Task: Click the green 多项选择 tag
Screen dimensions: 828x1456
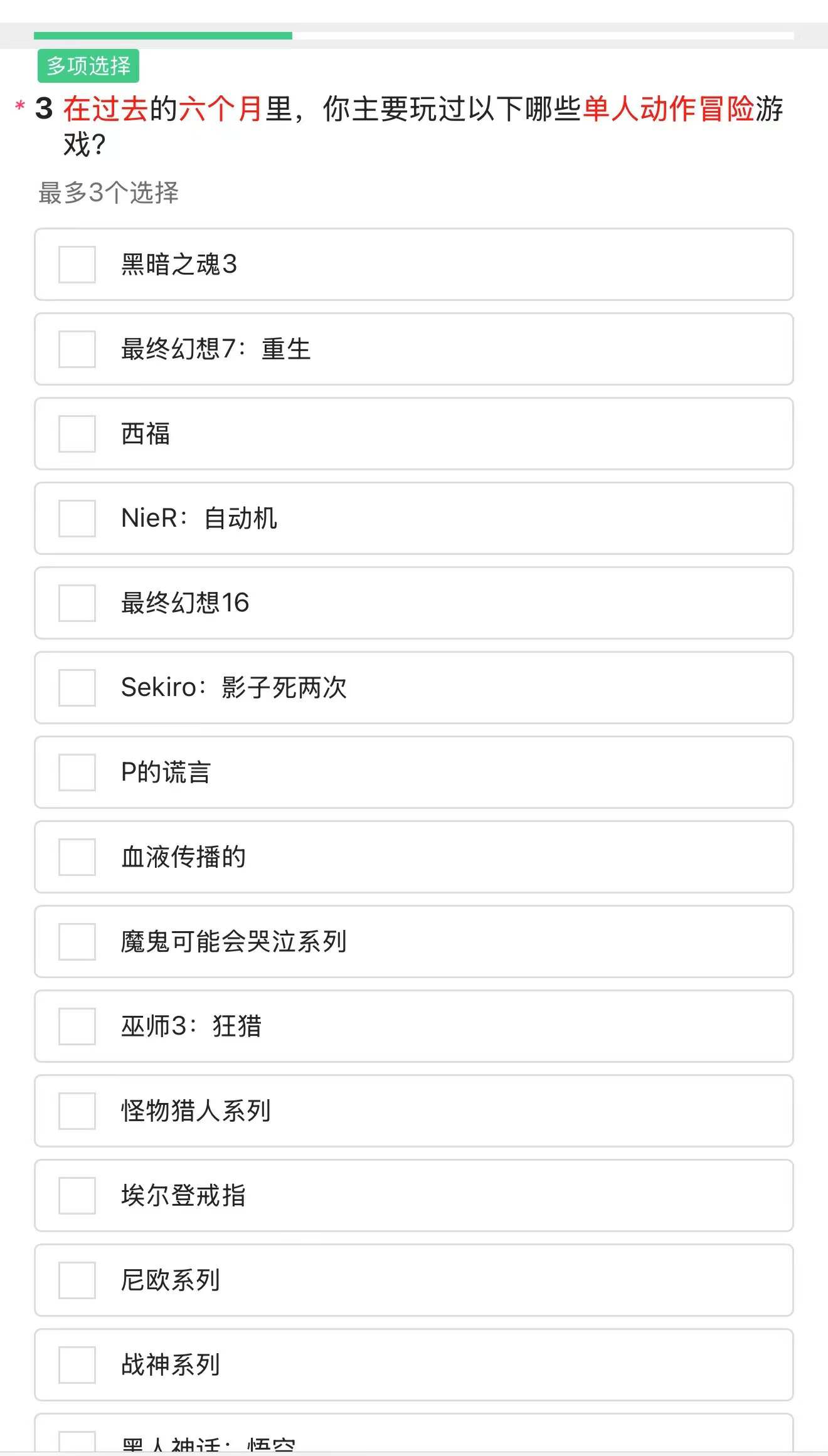Action: pos(88,66)
